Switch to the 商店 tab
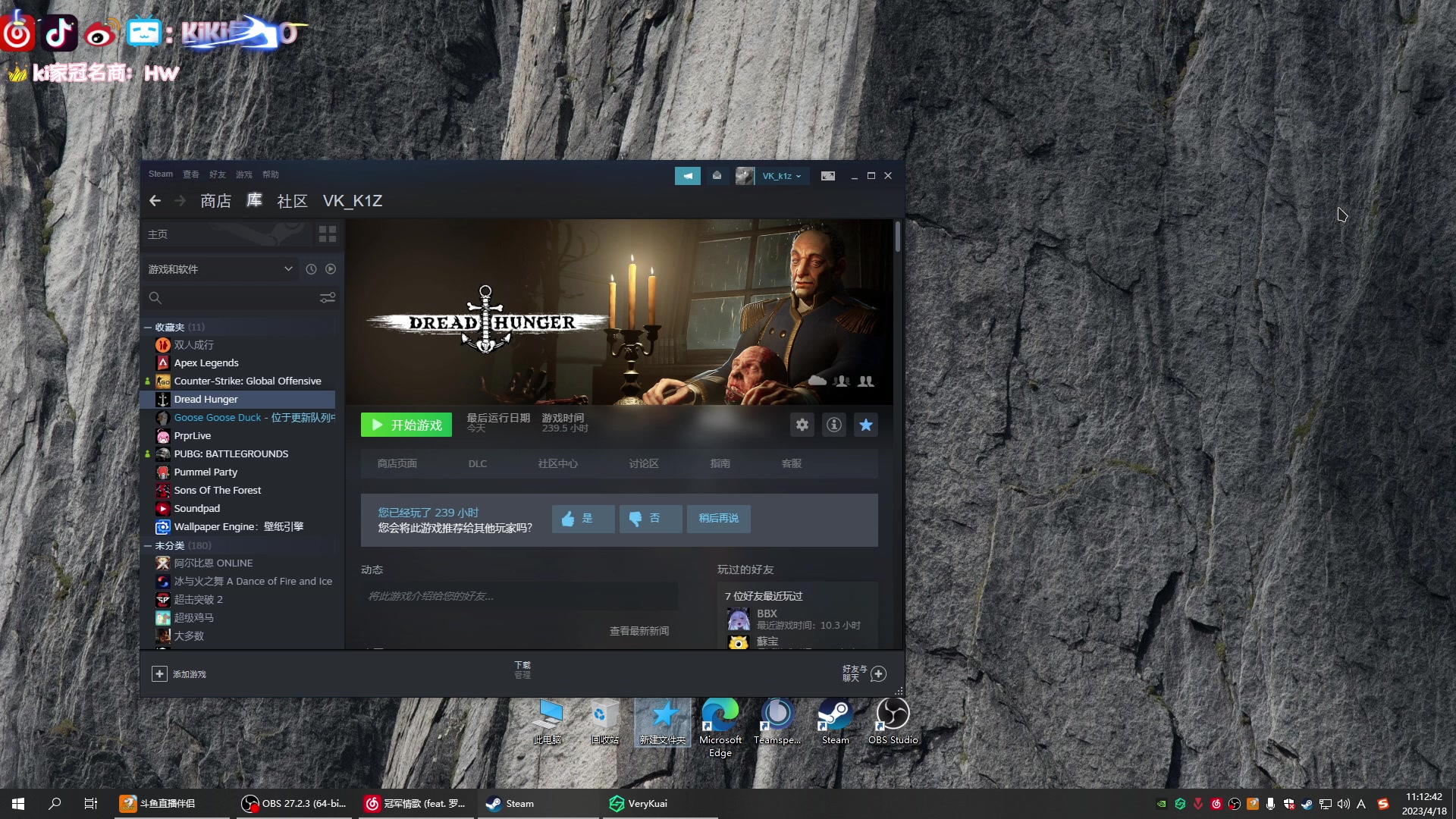This screenshot has height=819, width=1456. (x=216, y=201)
